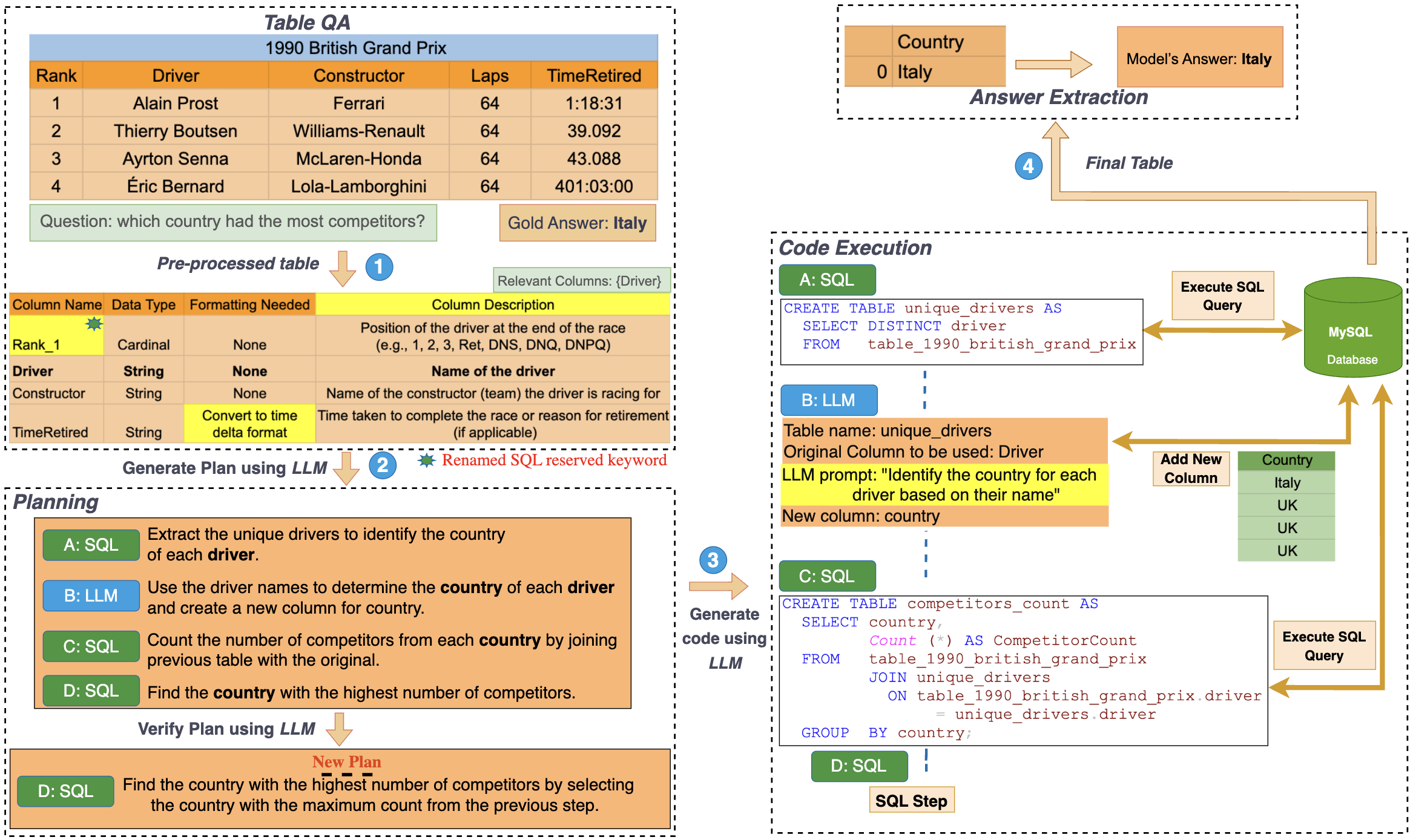1413x840 pixels.
Task: Click the blue B: LLM label in Code Execution
Action: pyautogui.click(x=828, y=400)
